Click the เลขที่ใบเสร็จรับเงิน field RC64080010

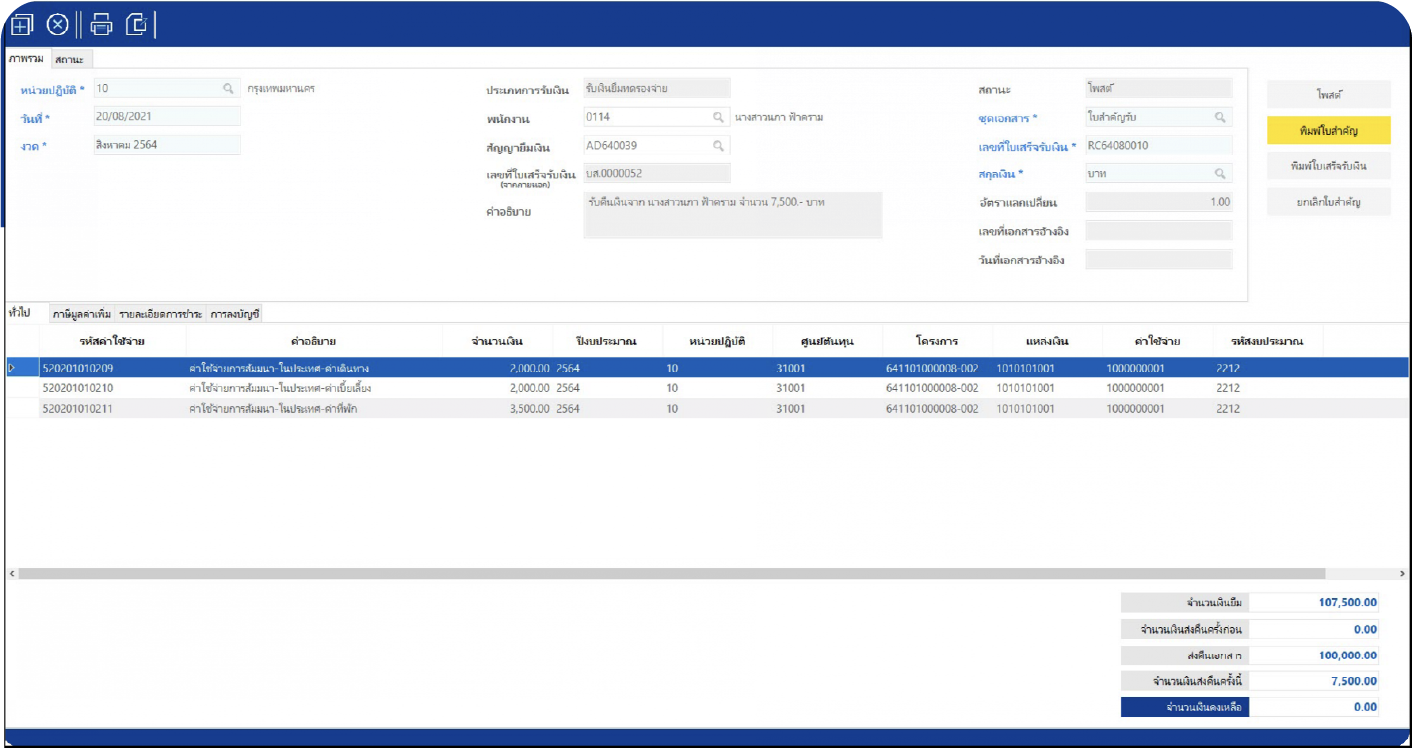(x=1158, y=145)
